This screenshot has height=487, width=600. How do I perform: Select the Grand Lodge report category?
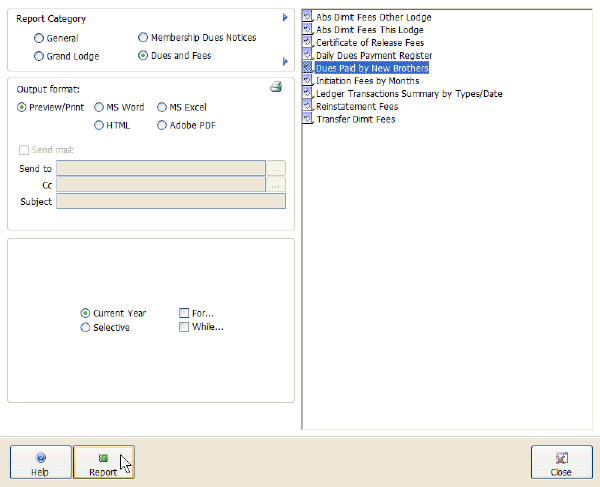pyautogui.click(x=39, y=56)
